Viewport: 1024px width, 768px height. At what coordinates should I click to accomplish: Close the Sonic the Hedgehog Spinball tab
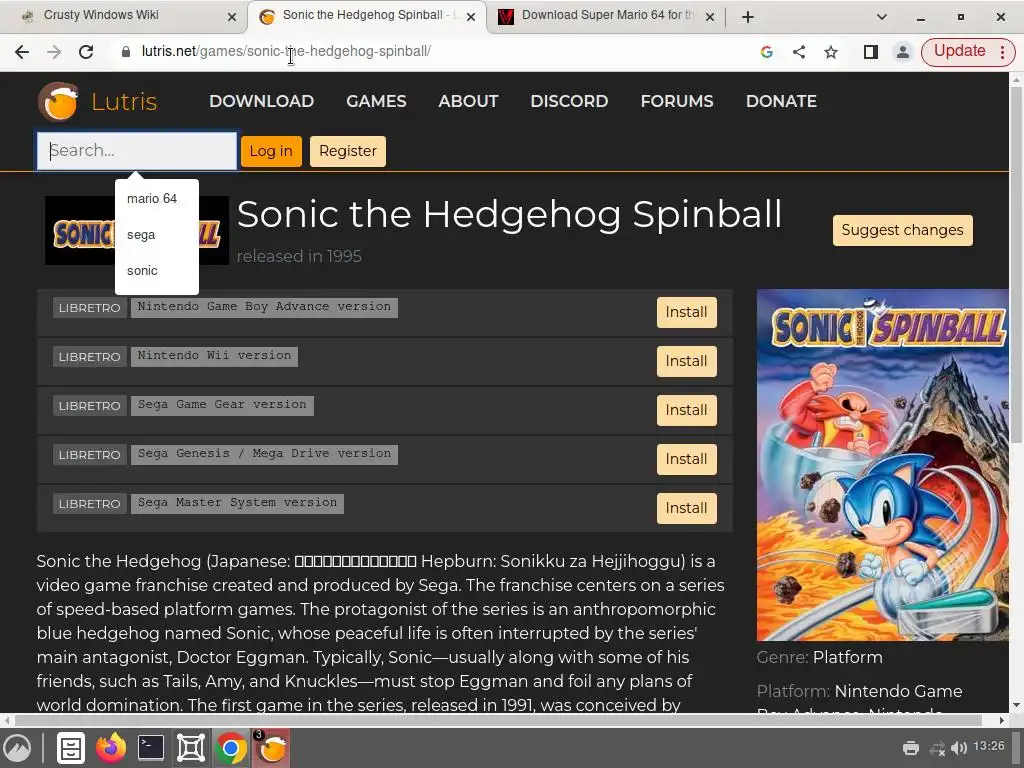coord(470,17)
